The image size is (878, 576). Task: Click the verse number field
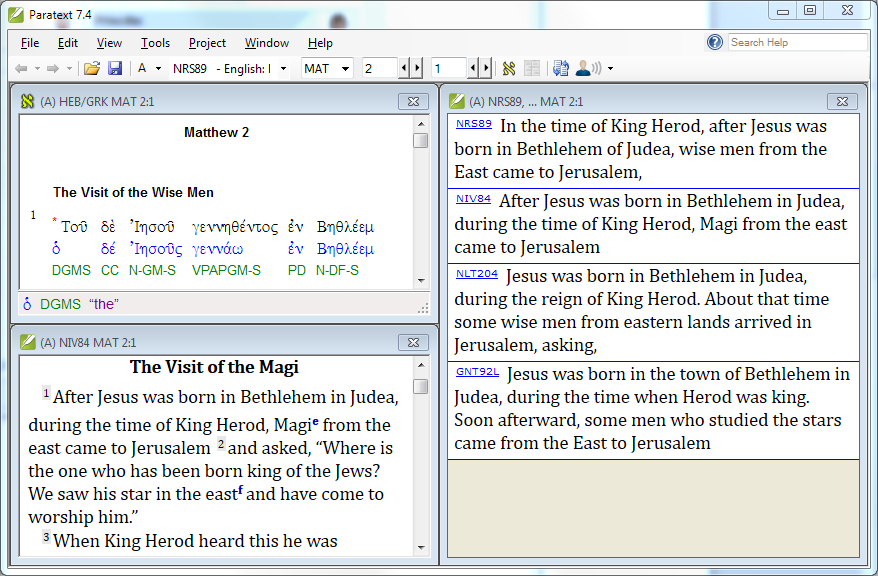pos(449,69)
